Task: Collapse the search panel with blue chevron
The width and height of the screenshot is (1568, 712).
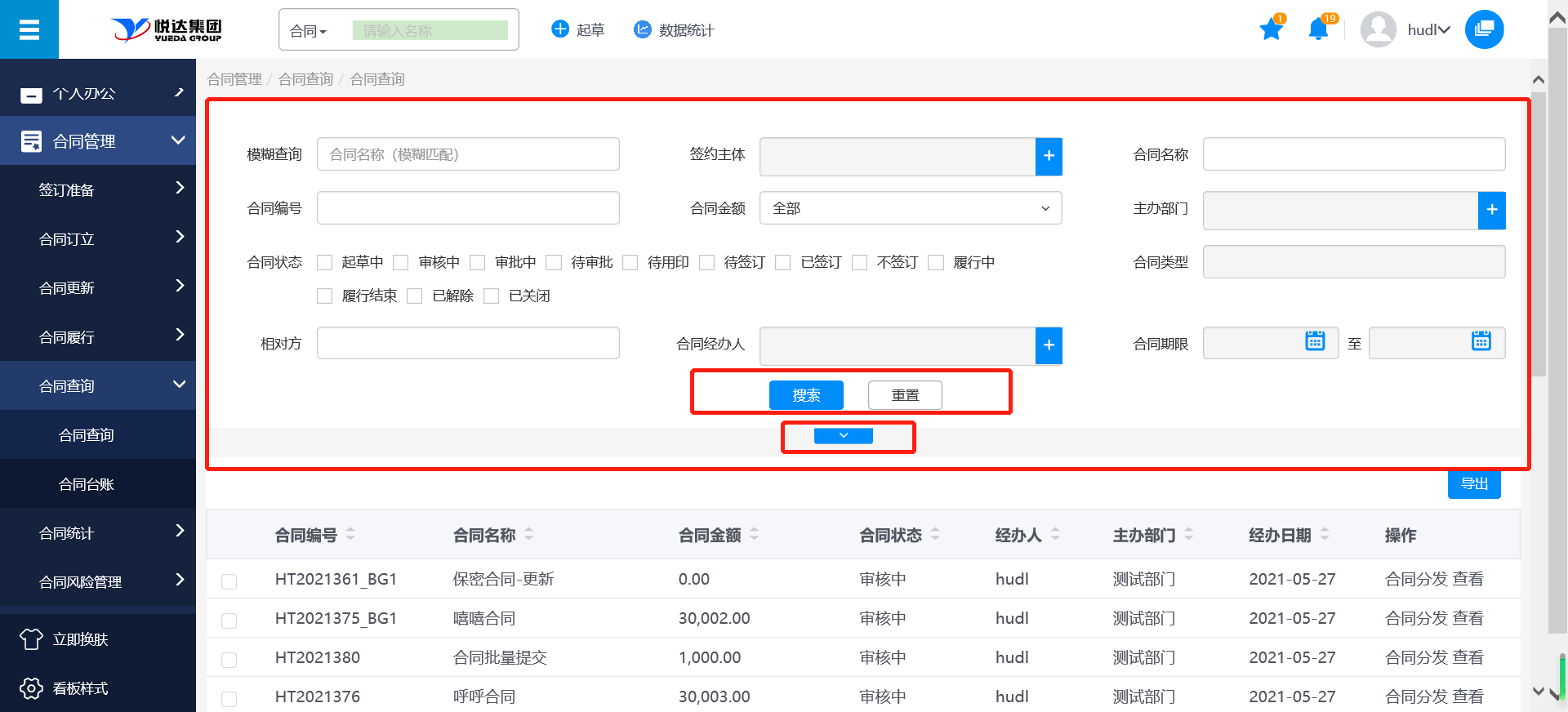Action: point(843,436)
